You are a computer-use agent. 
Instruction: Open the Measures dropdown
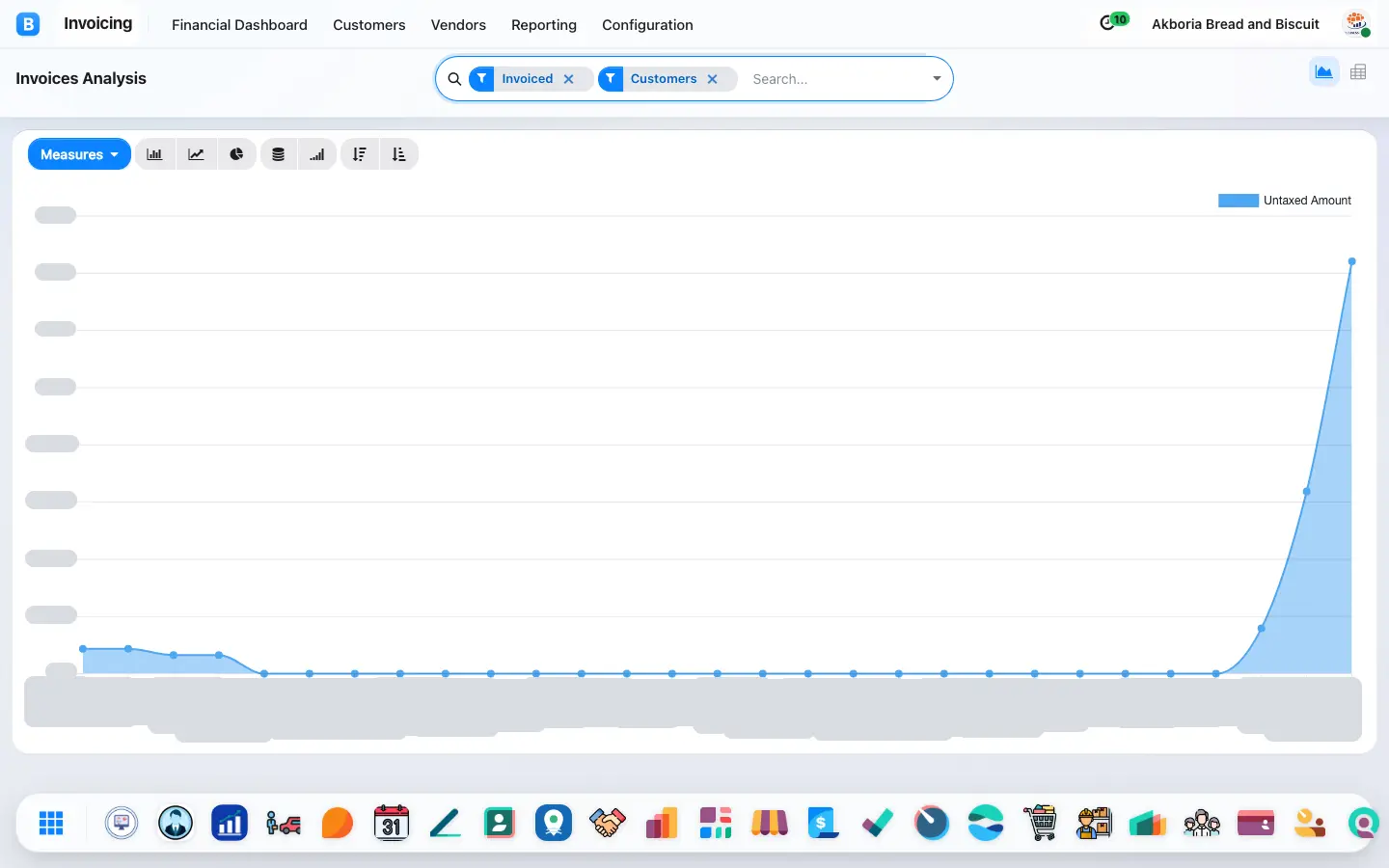click(x=79, y=154)
